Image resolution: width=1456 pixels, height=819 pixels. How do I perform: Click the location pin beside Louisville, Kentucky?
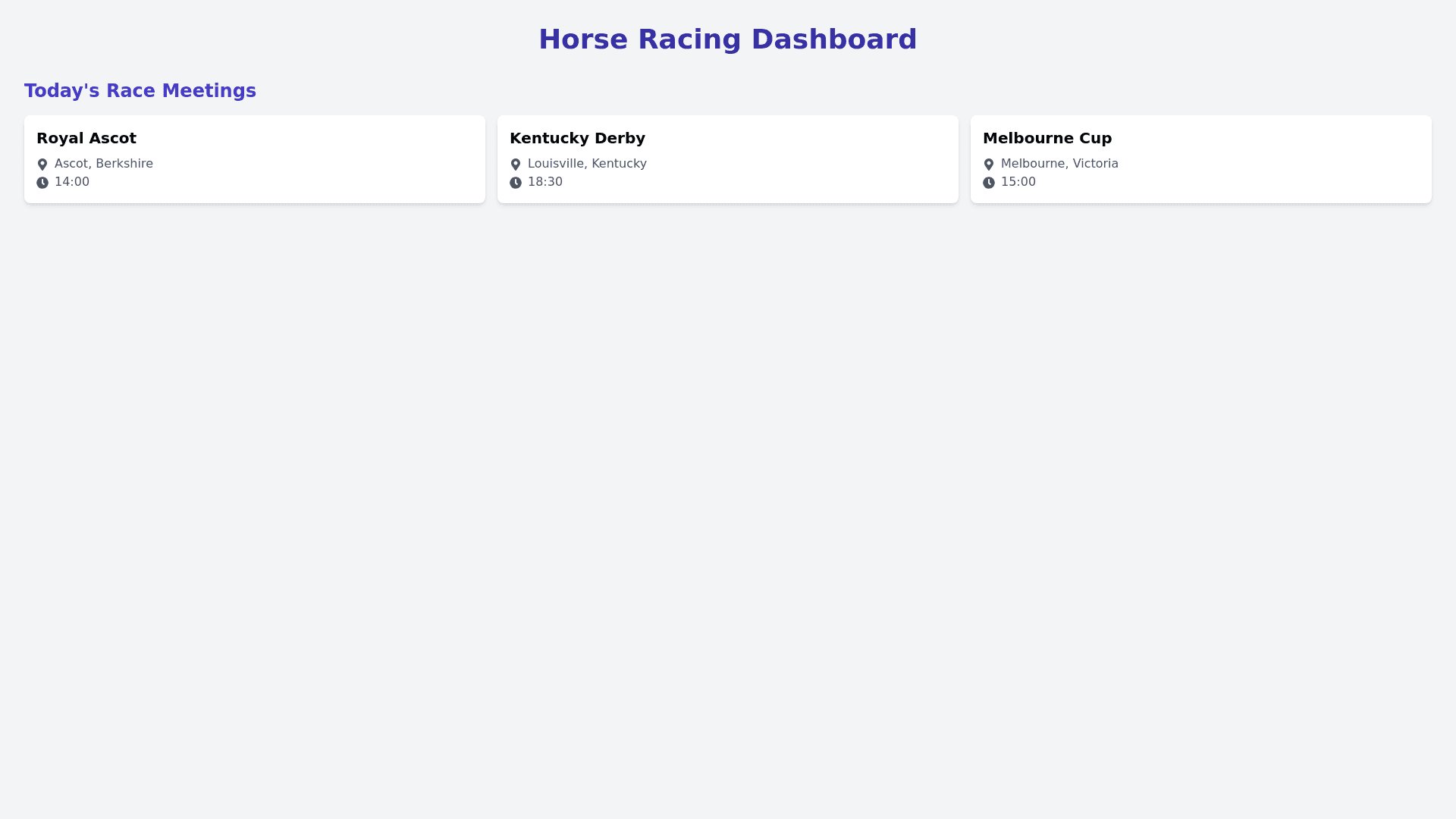(x=516, y=165)
